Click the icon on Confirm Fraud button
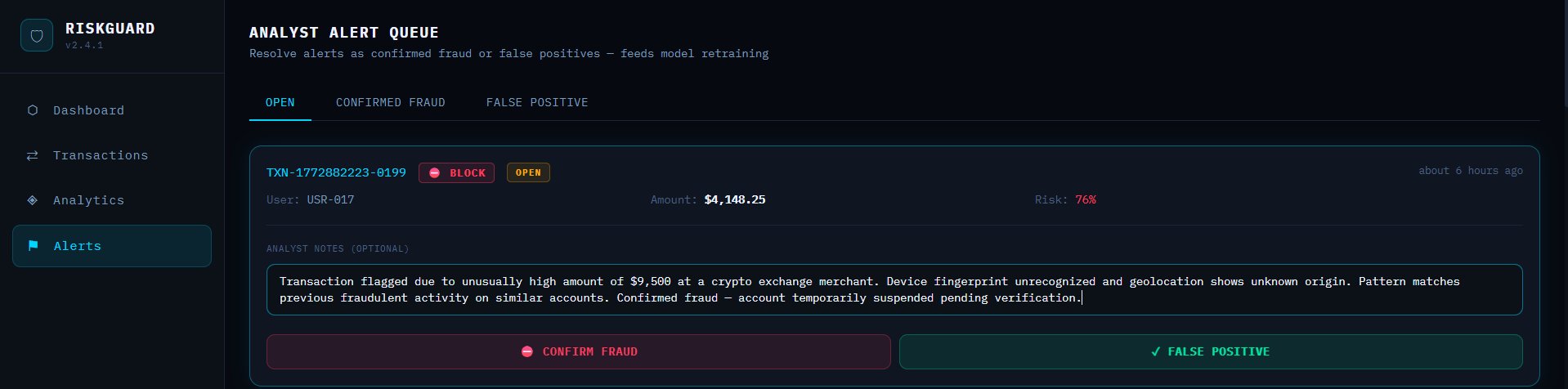Image resolution: width=1568 pixels, height=389 pixels. (x=527, y=351)
